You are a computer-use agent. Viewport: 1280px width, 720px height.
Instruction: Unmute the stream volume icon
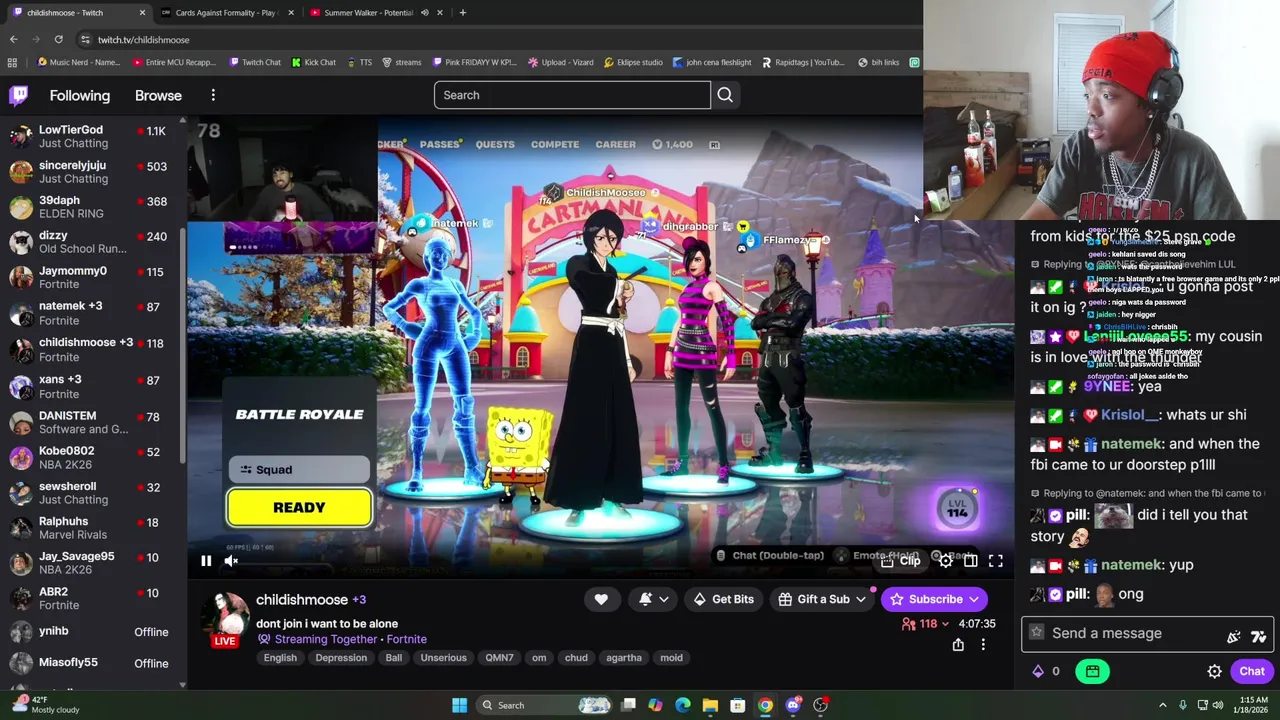point(231,561)
